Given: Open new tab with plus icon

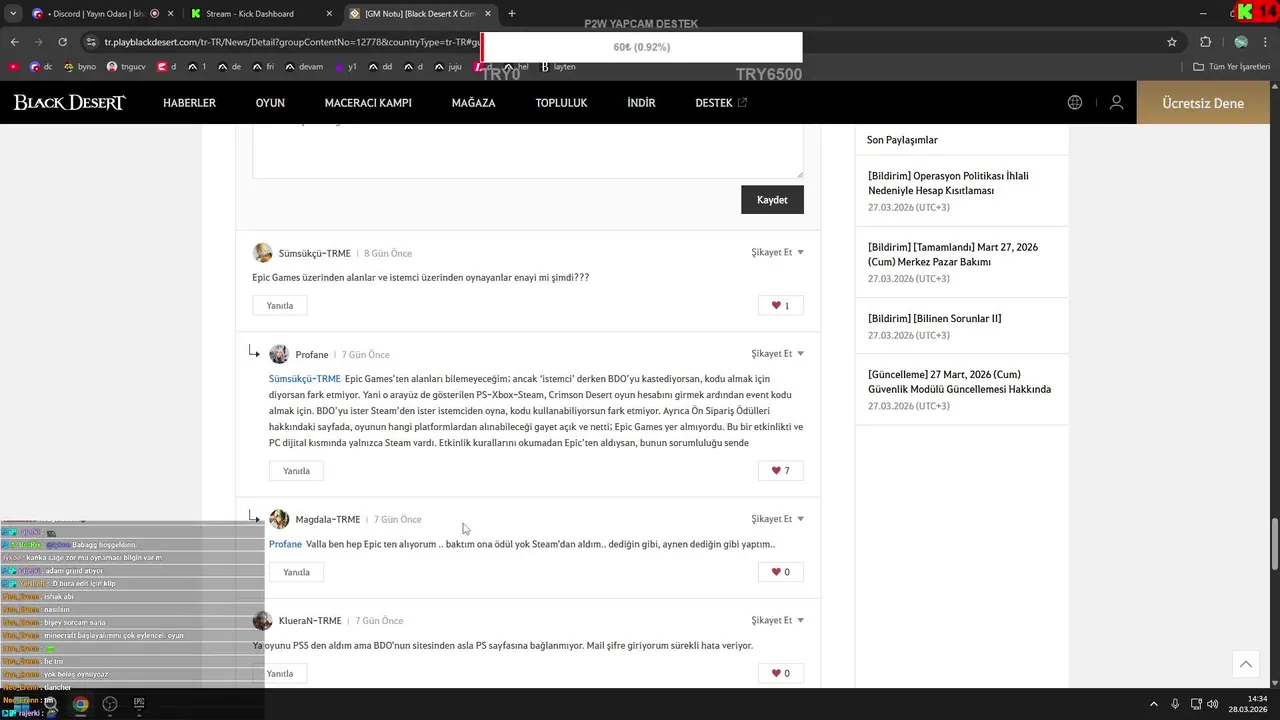Looking at the screenshot, I should pos(512,14).
